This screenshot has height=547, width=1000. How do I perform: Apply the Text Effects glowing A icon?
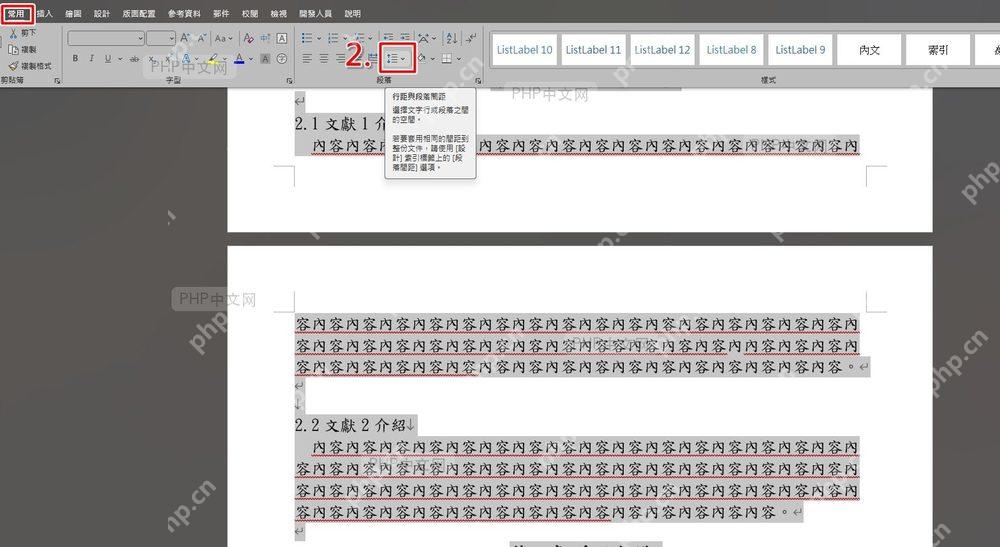(186, 59)
